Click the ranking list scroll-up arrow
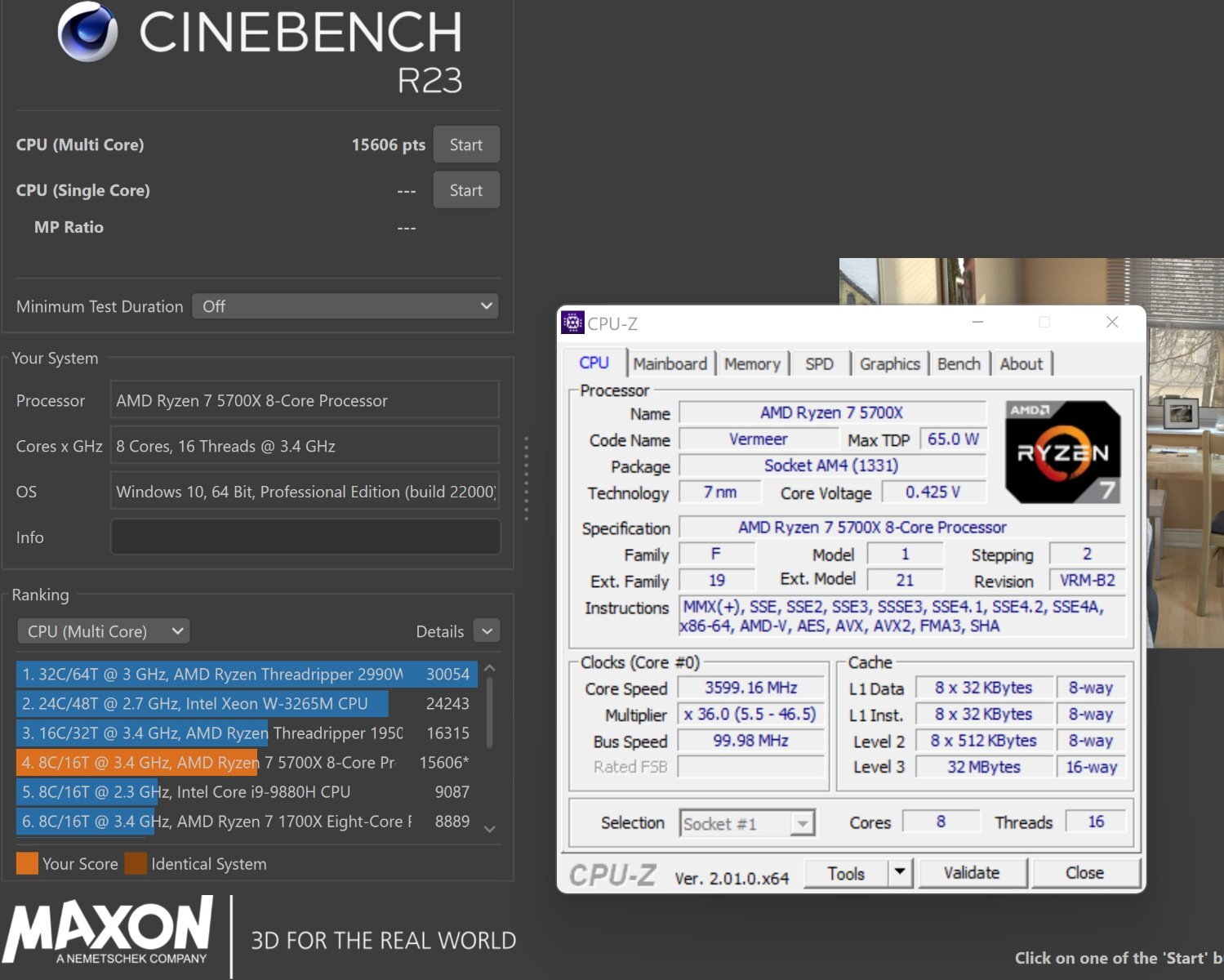This screenshot has width=1224, height=980. pyautogui.click(x=490, y=668)
